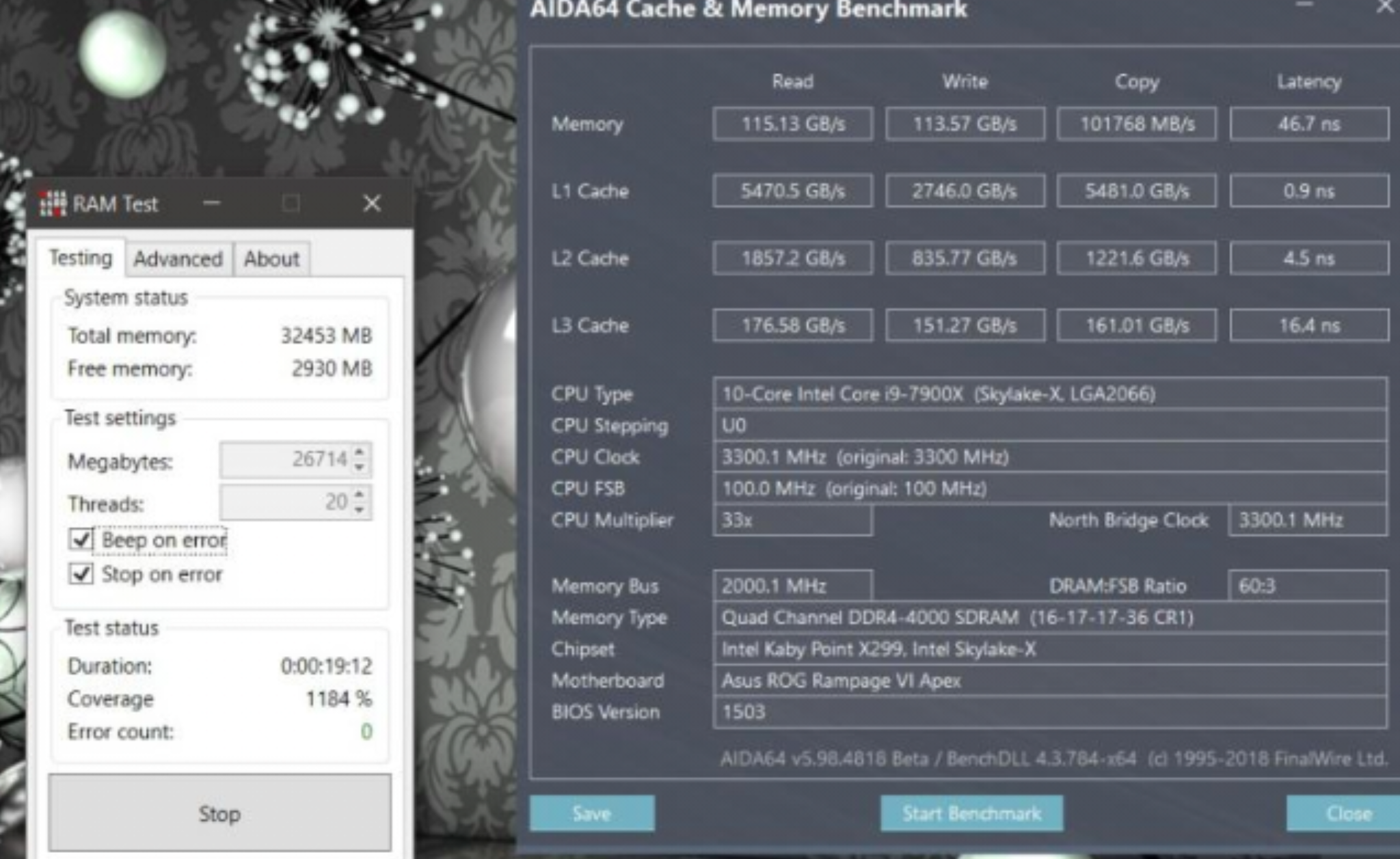Screen dimensions: 1400x859
Task: Decrease Threads count with down arrow
Action: 360,510
